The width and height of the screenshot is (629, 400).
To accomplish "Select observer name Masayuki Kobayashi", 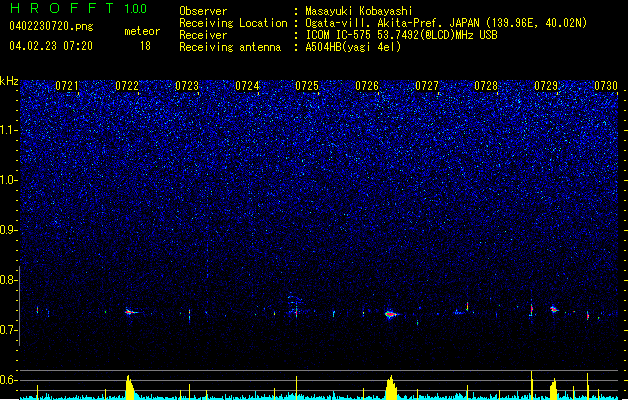I will (359, 11).
